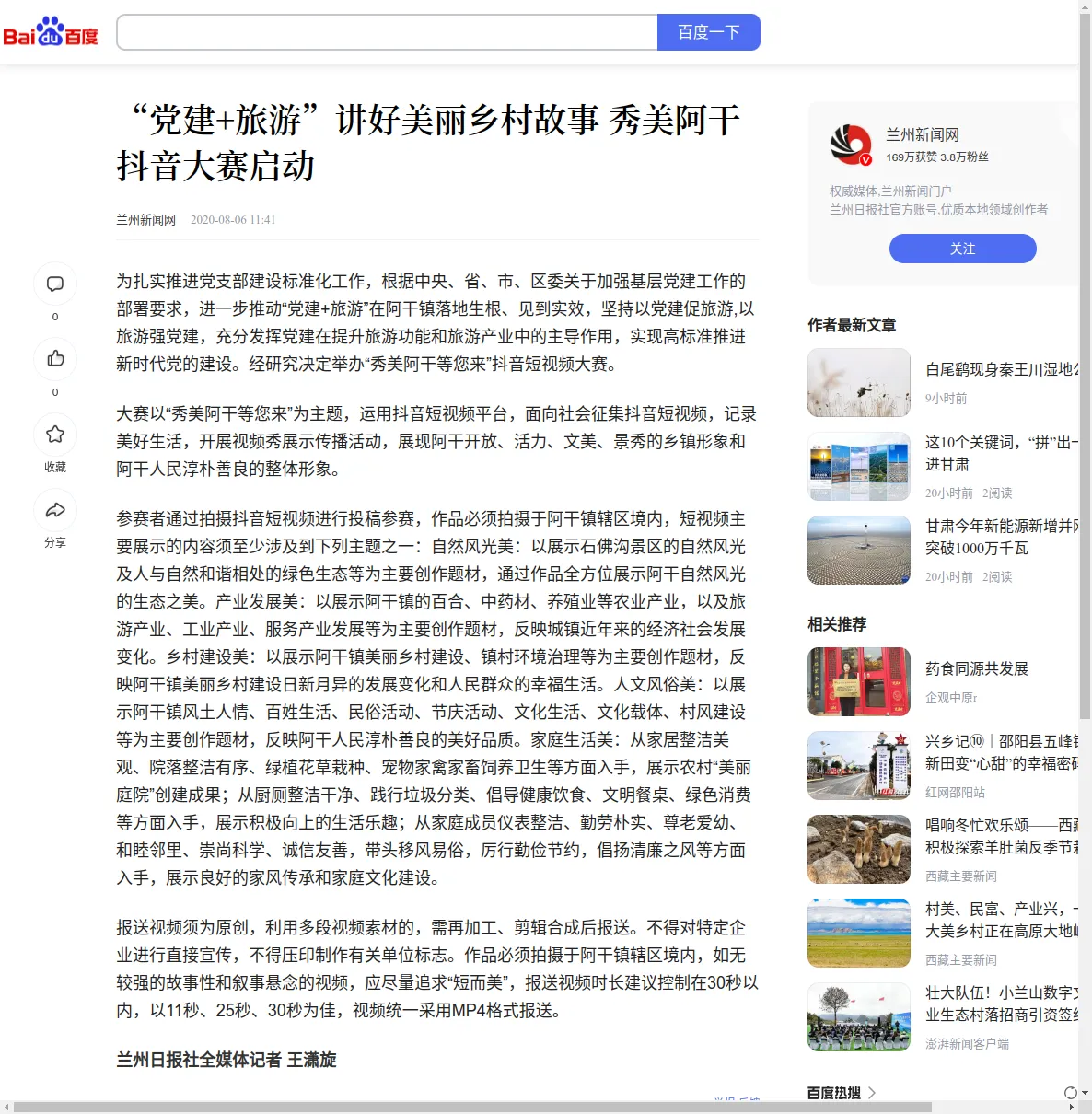Open article 唱响冬忙欢乐颂

pyautogui.click(x=1002, y=836)
